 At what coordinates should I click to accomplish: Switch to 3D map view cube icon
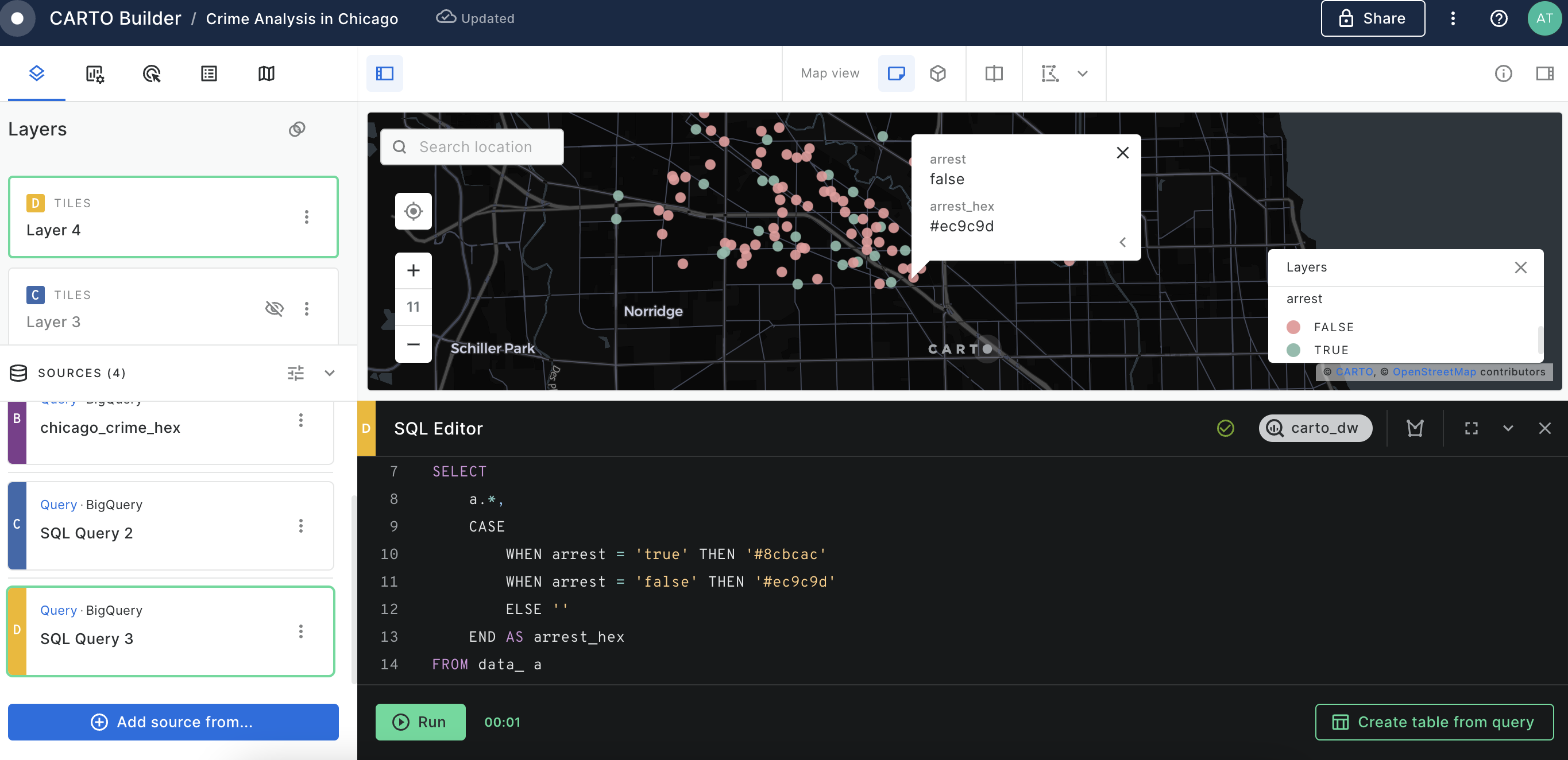coord(938,73)
